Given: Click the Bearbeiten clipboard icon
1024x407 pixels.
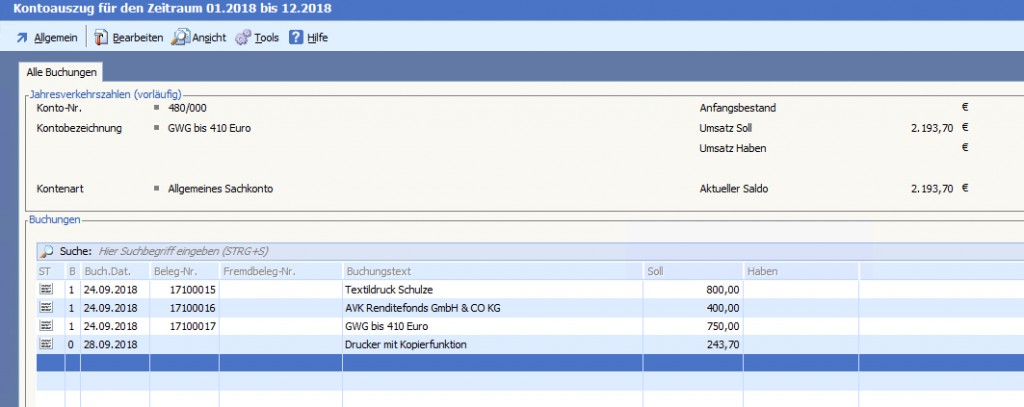Looking at the screenshot, I should [x=101, y=38].
